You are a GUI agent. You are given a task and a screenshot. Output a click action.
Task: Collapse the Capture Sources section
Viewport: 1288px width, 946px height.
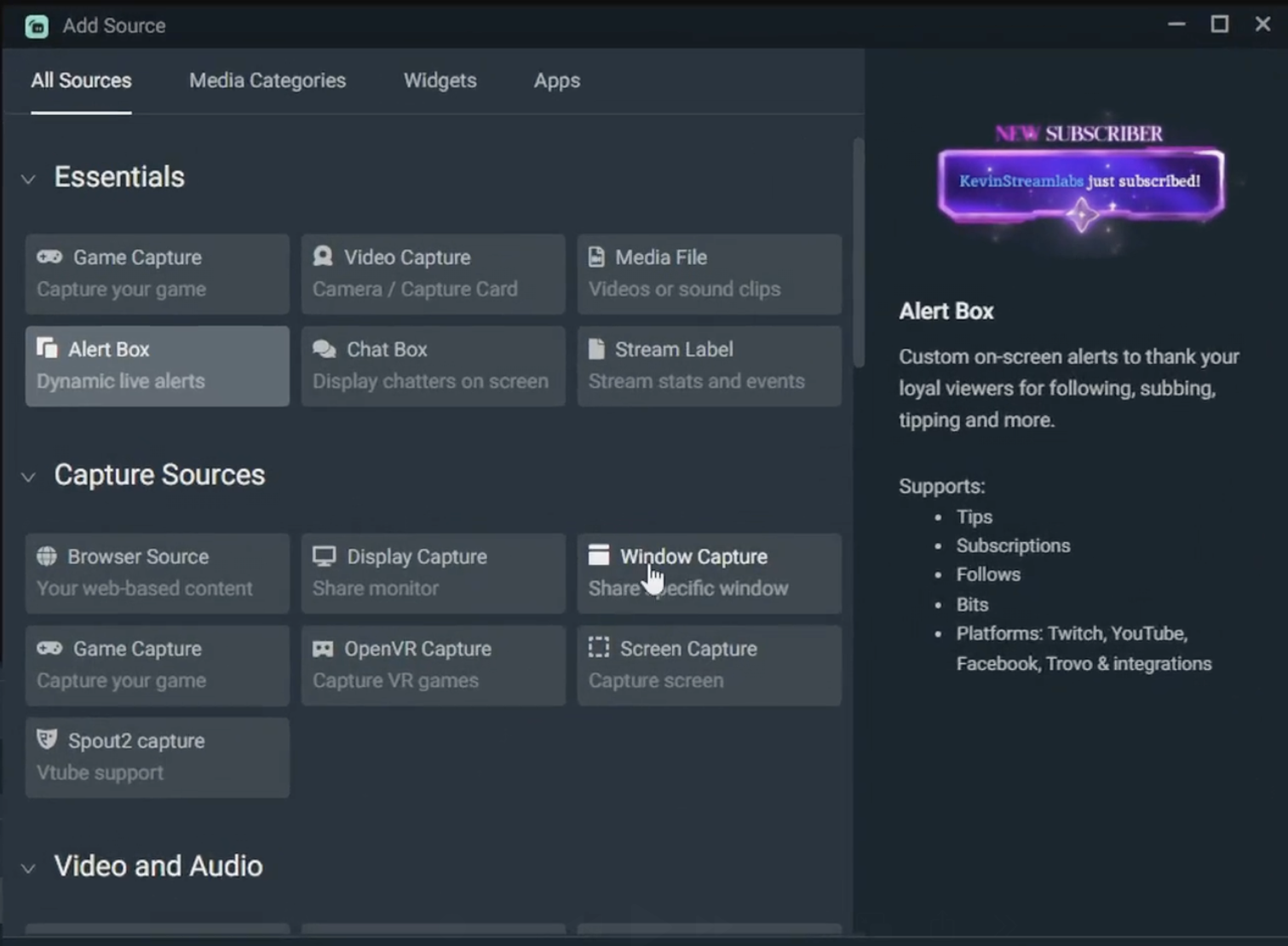click(x=28, y=477)
